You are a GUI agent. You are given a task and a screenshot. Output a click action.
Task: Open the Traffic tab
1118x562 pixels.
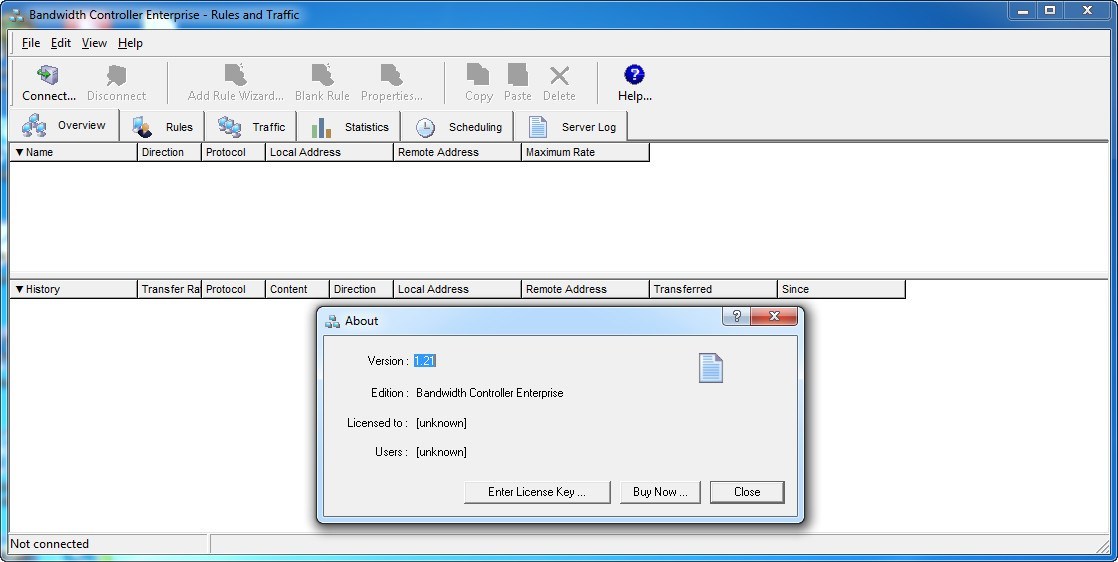pyautogui.click(x=251, y=127)
